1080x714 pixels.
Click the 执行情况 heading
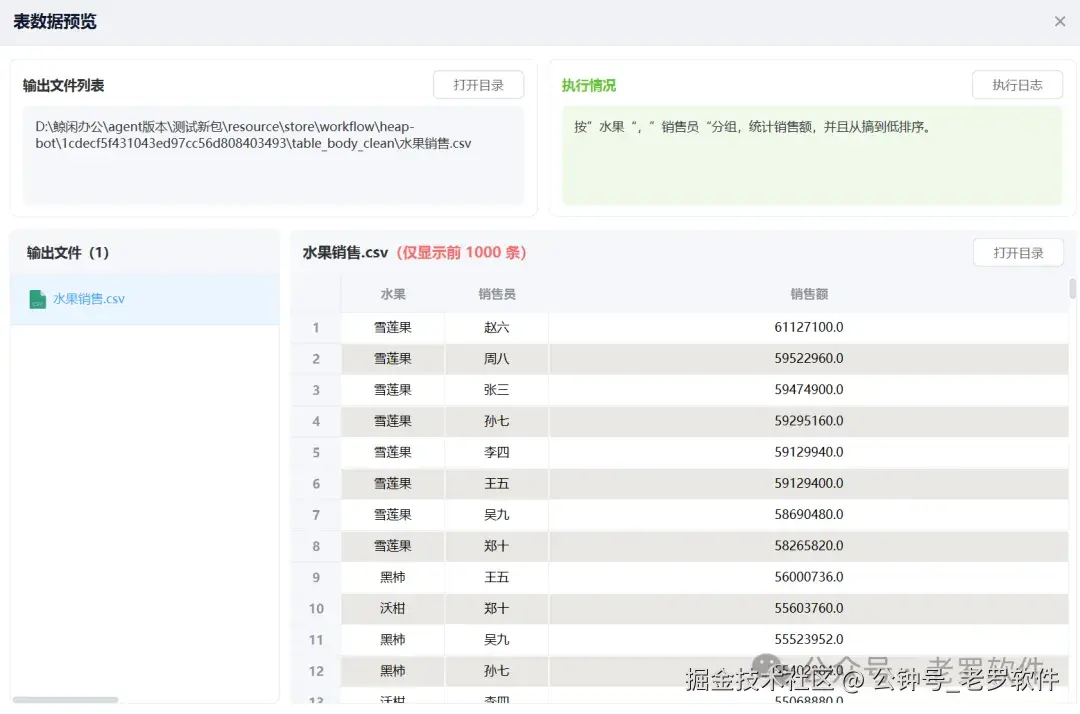tap(588, 85)
